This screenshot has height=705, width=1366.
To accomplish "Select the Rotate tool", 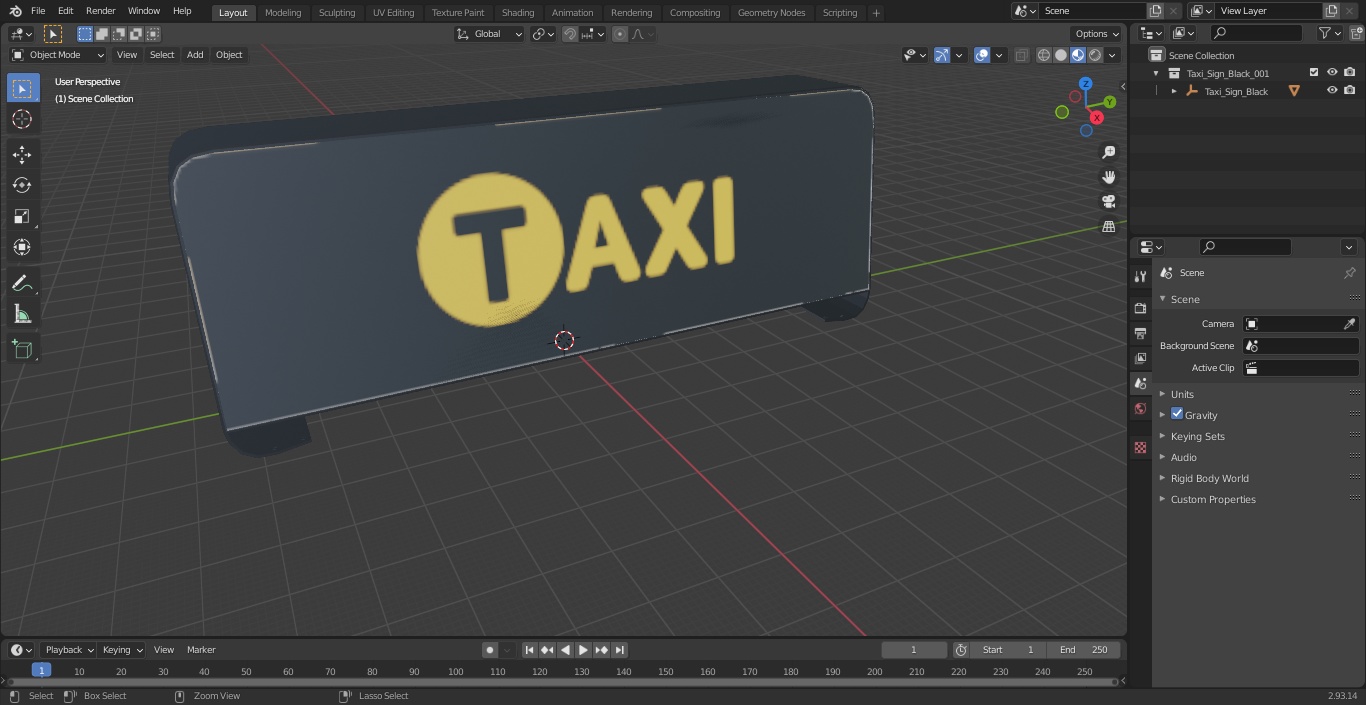I will tap(22, 185).
